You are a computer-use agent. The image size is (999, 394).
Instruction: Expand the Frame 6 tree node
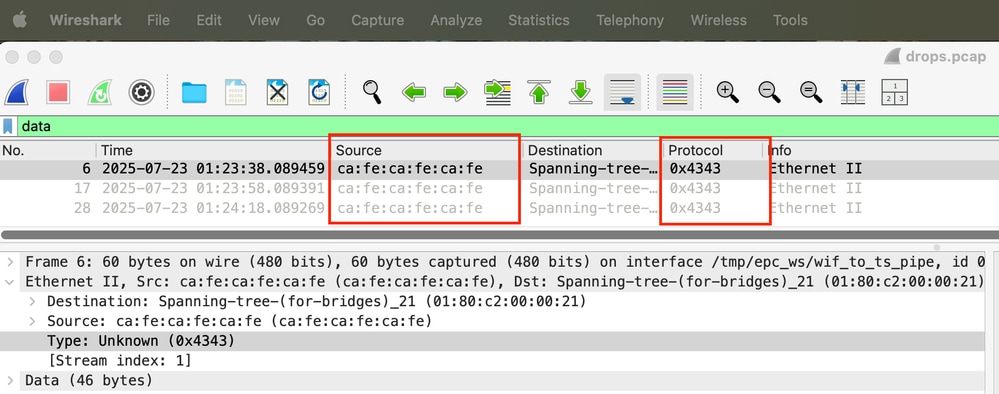10,262
